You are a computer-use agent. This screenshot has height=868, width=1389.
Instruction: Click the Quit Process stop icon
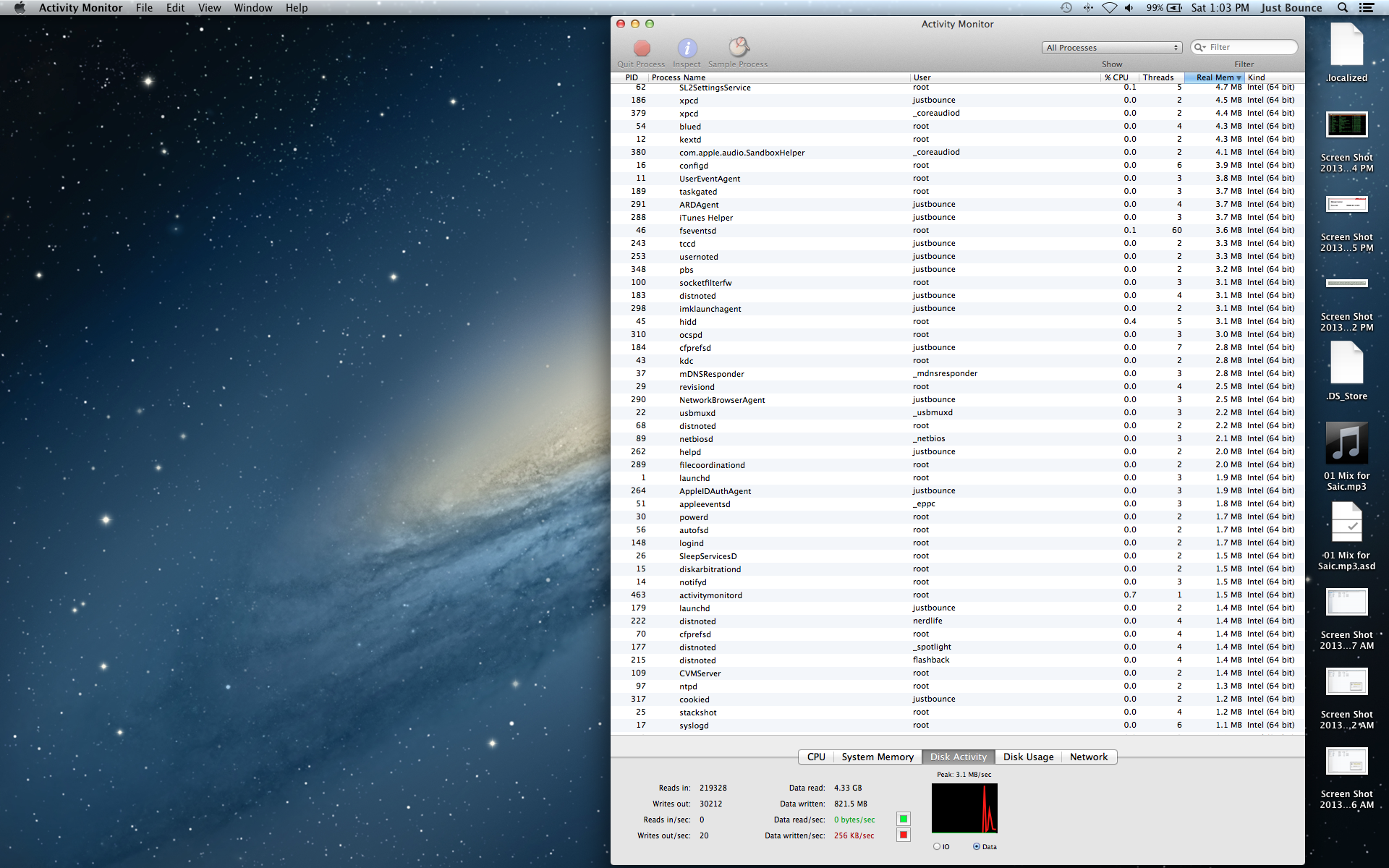641,48
